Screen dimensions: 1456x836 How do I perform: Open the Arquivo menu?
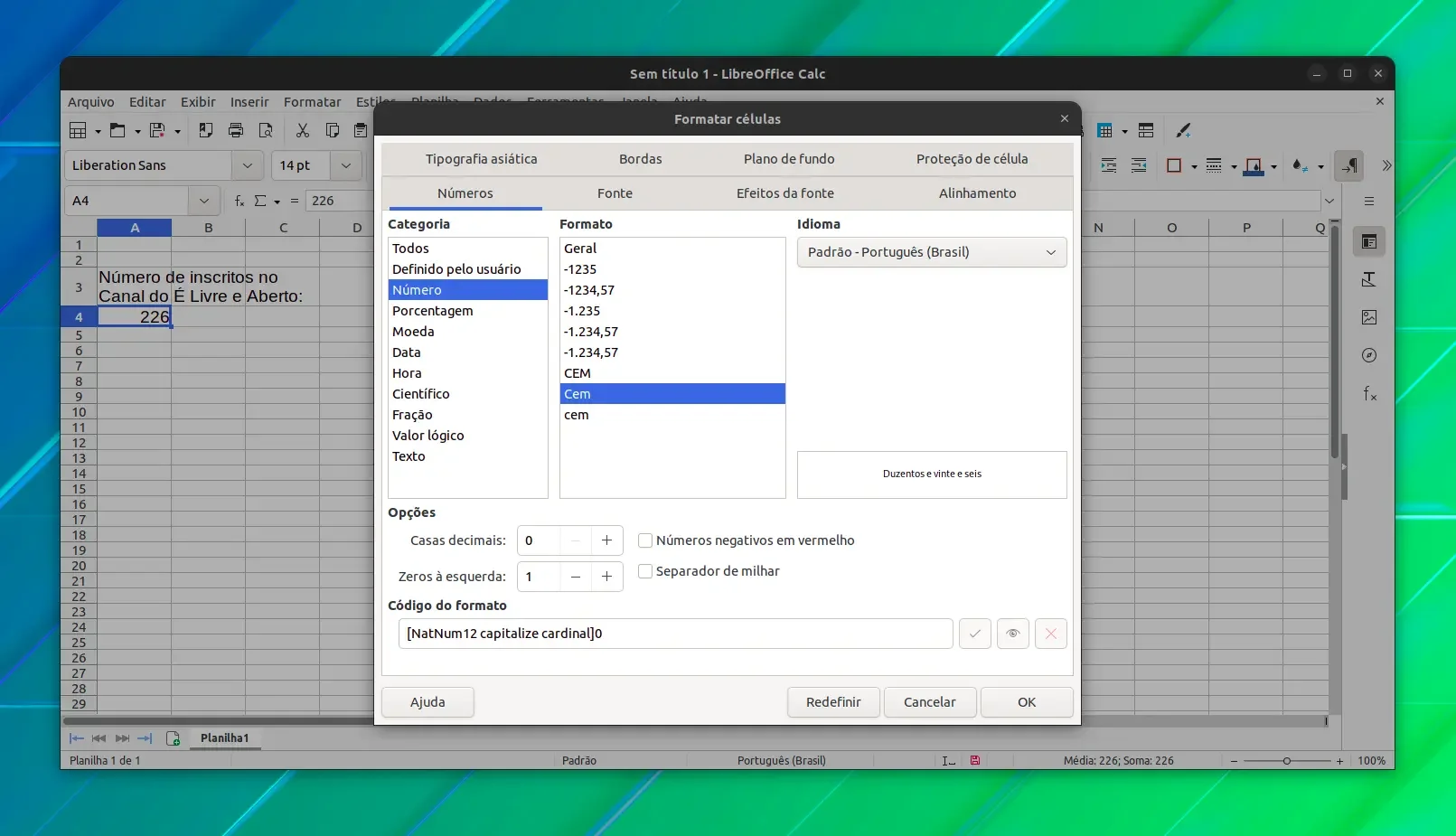tap(90, 102)
